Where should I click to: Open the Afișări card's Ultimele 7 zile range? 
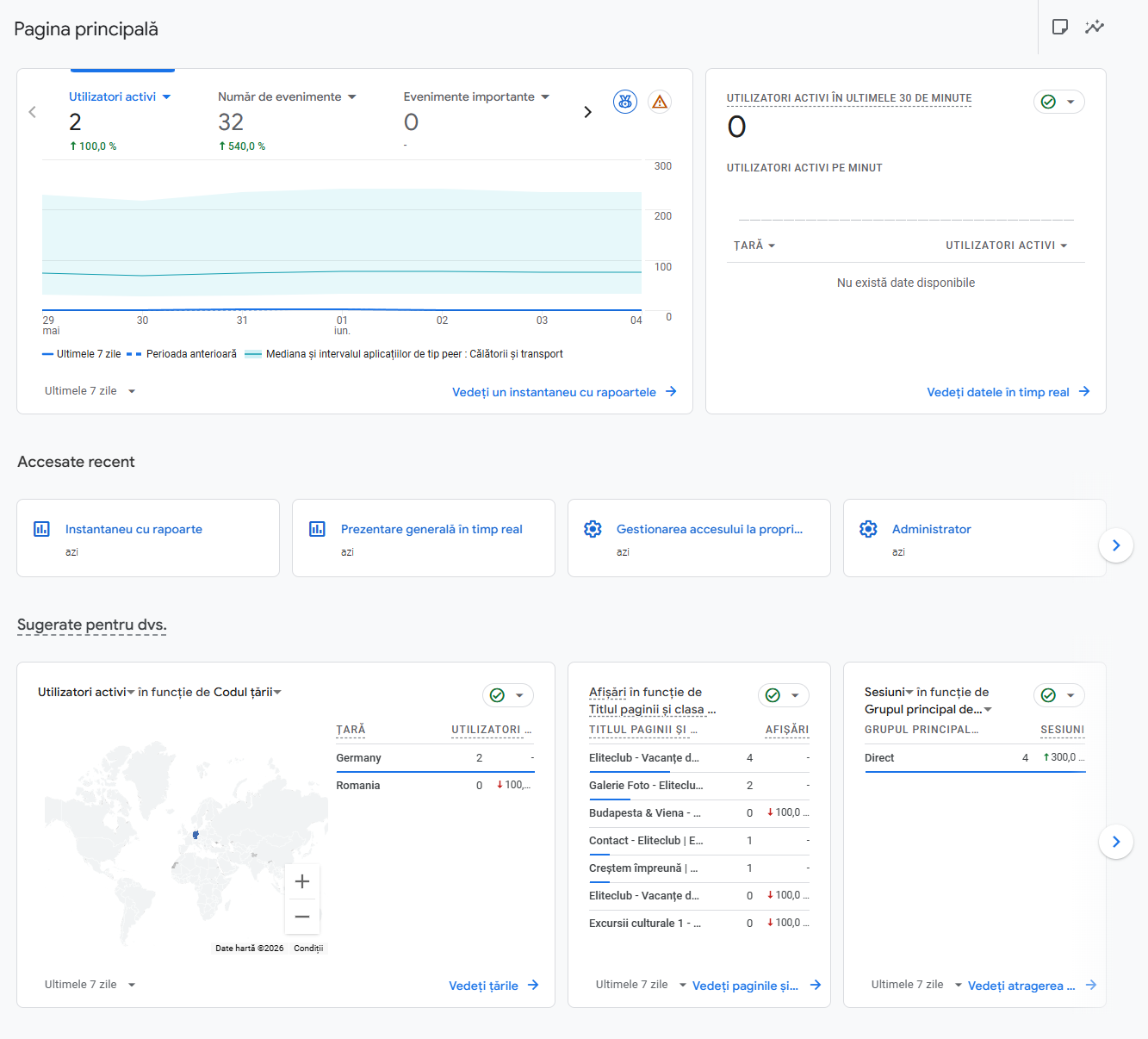coord(641,985)
